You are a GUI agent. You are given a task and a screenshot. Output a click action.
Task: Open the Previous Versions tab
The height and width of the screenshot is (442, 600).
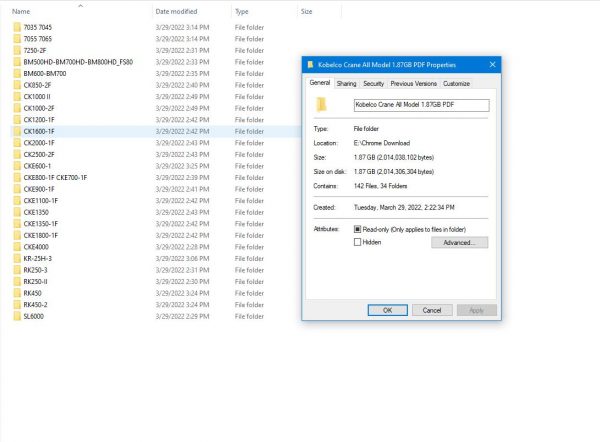(414, 83)
